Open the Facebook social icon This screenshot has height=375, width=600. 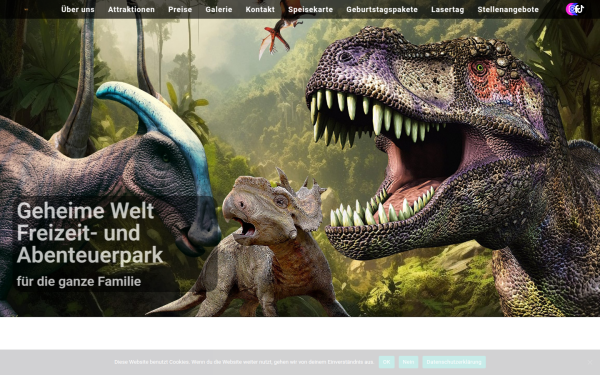point(573,9)
